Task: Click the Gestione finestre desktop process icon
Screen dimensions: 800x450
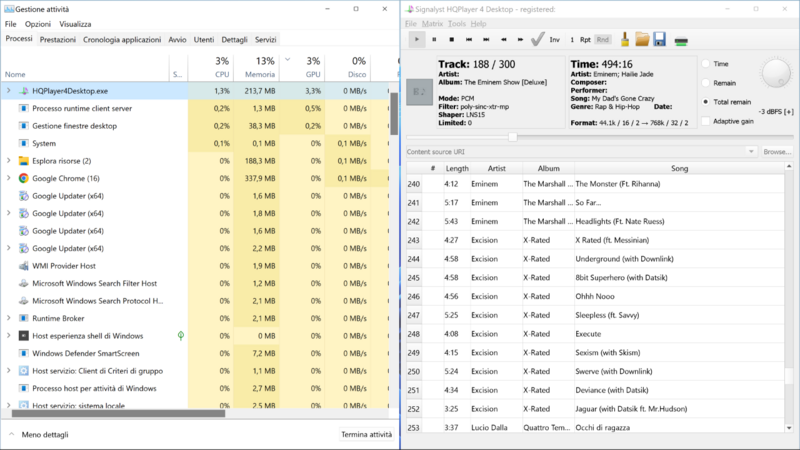Action: 23,126
